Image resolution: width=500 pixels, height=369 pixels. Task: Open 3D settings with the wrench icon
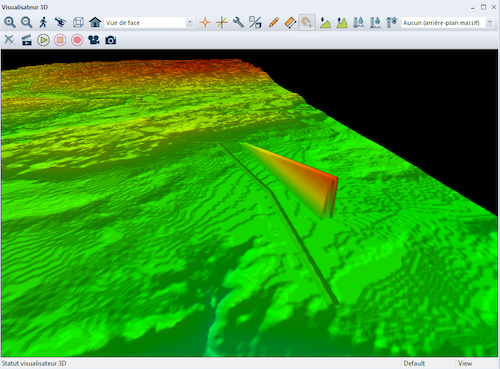click(x=238, y=23)
